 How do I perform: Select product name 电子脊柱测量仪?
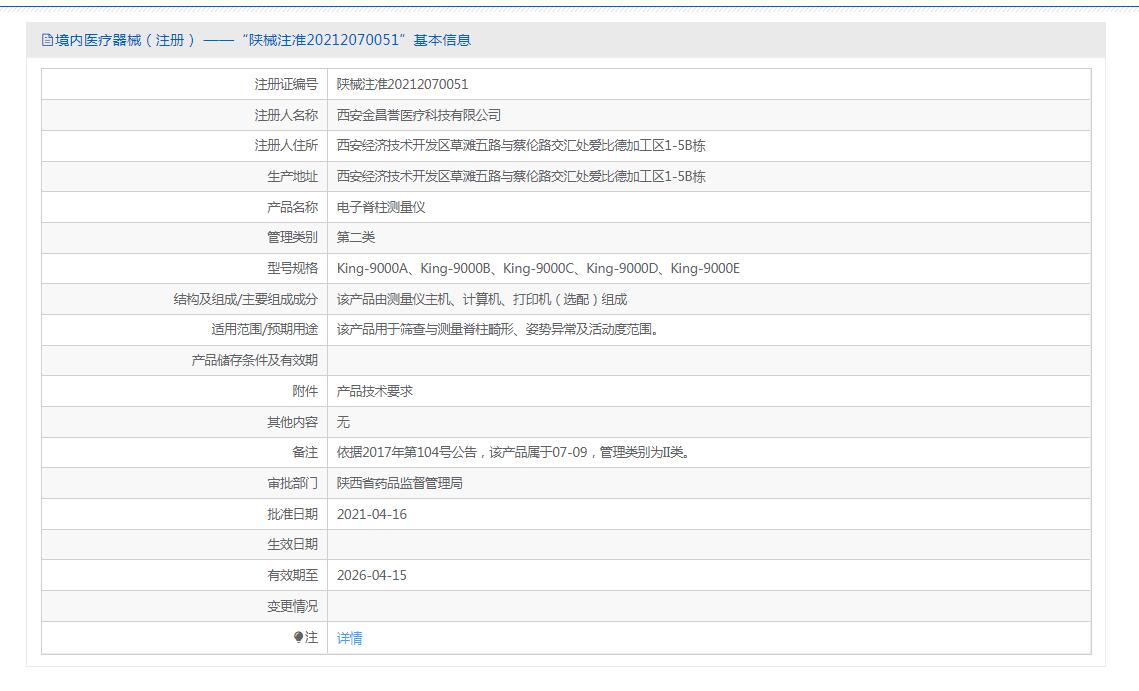(381, 207)
